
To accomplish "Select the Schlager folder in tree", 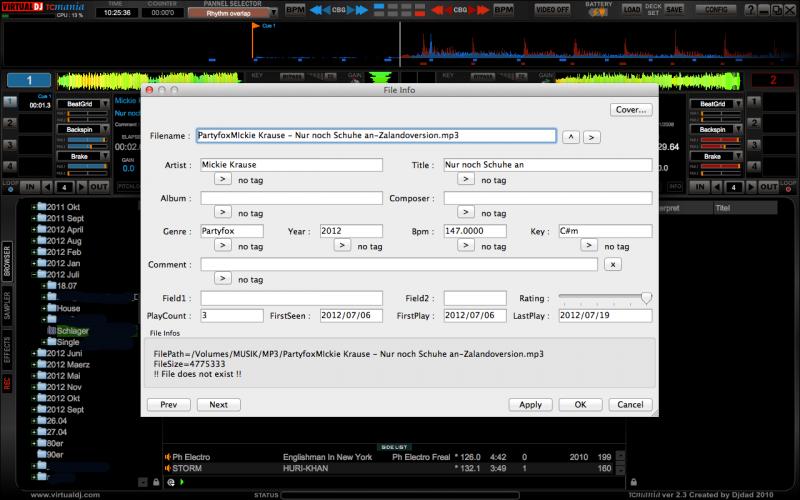I will click(x=72, y=331).
